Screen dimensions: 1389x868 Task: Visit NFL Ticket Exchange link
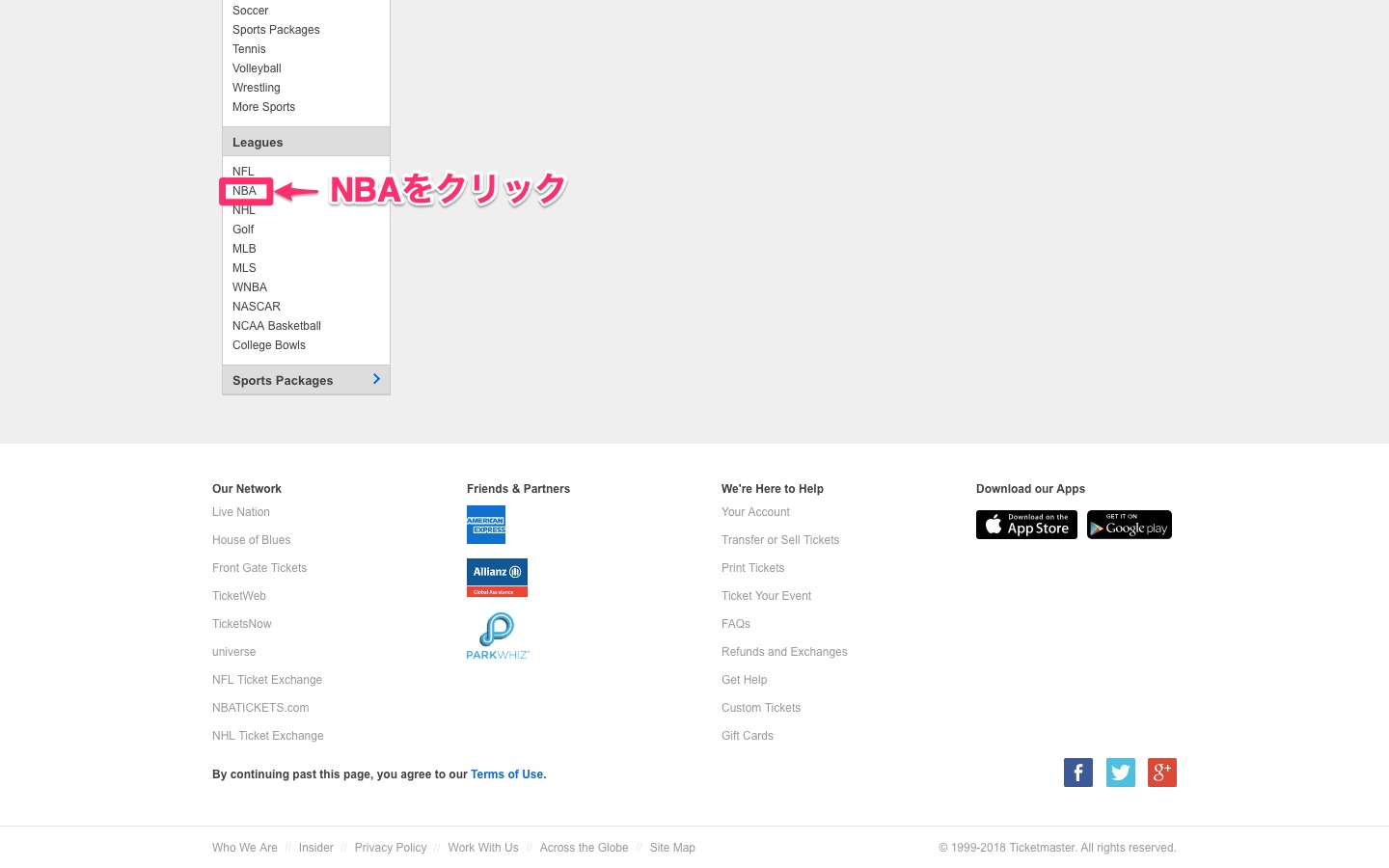click(267, 680)
